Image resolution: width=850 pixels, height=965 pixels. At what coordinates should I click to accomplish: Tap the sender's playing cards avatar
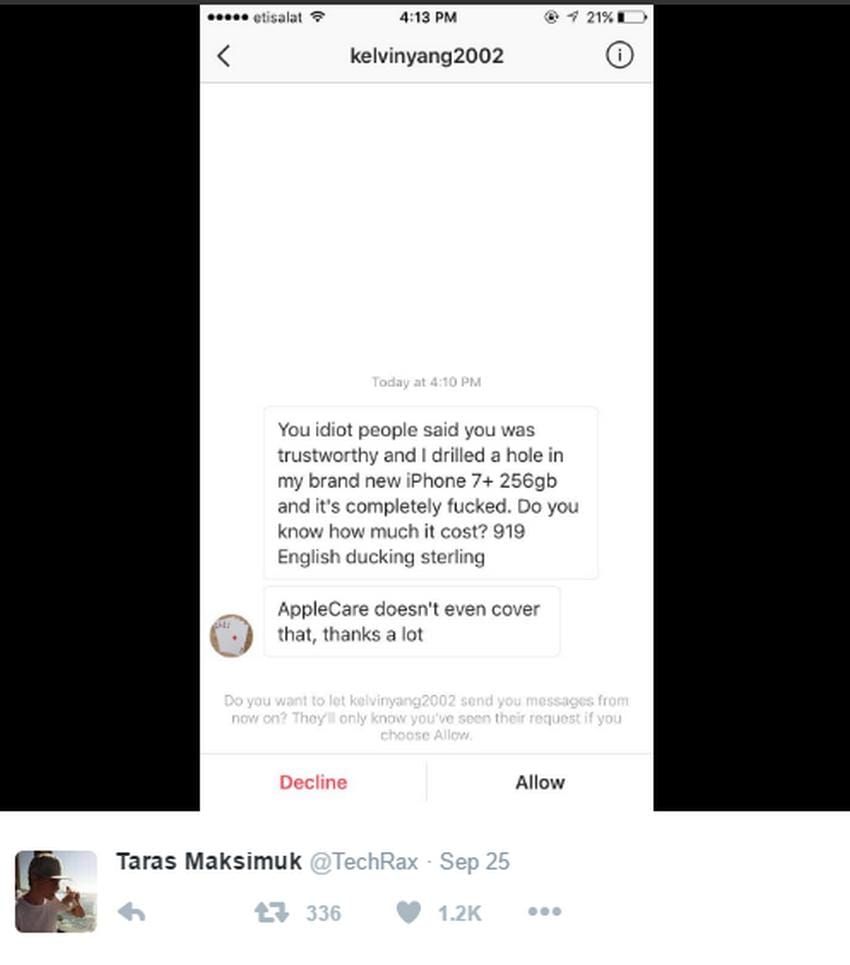[231, 636]
